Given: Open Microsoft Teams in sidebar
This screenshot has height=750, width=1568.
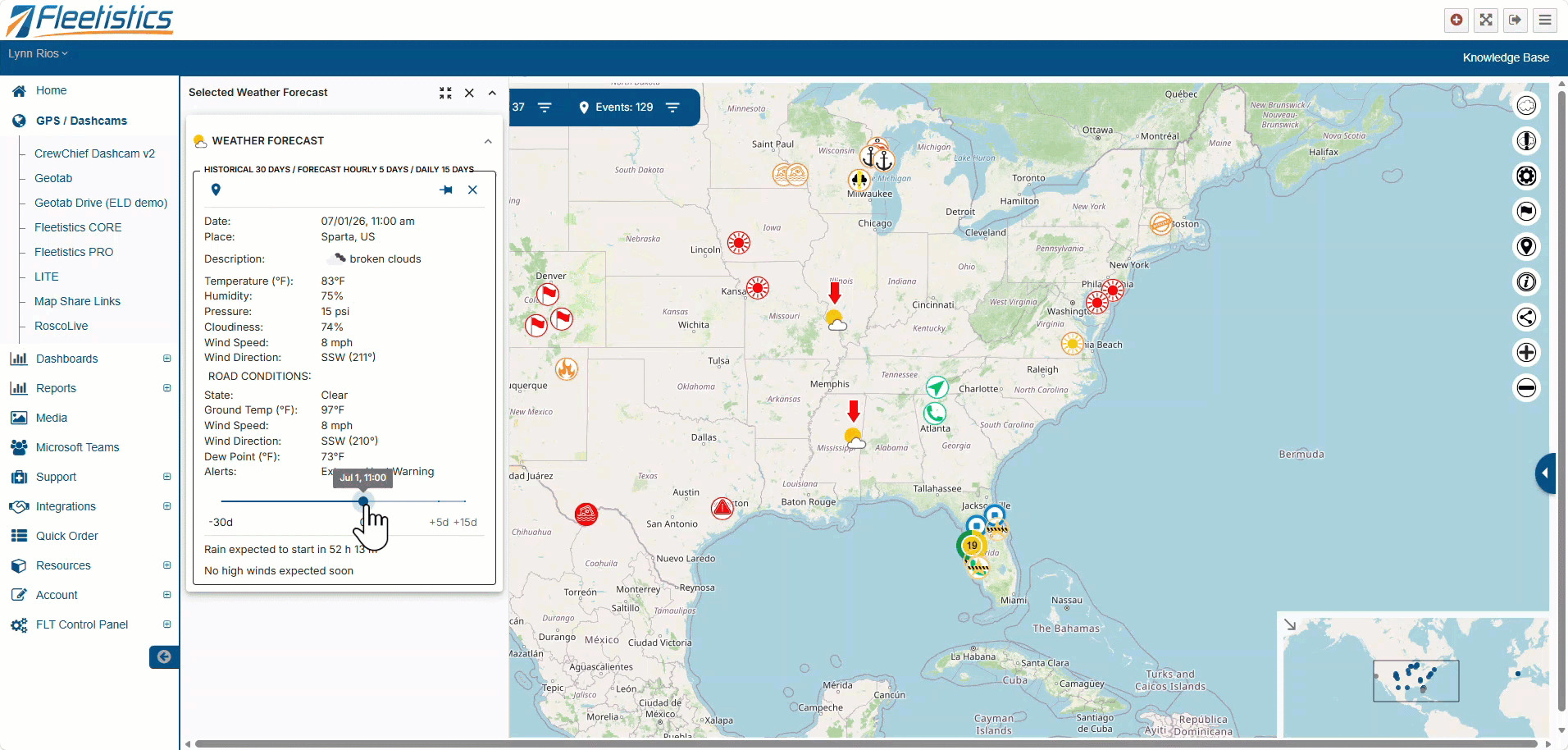Looking at the screenshot, I should click(77, 447).
